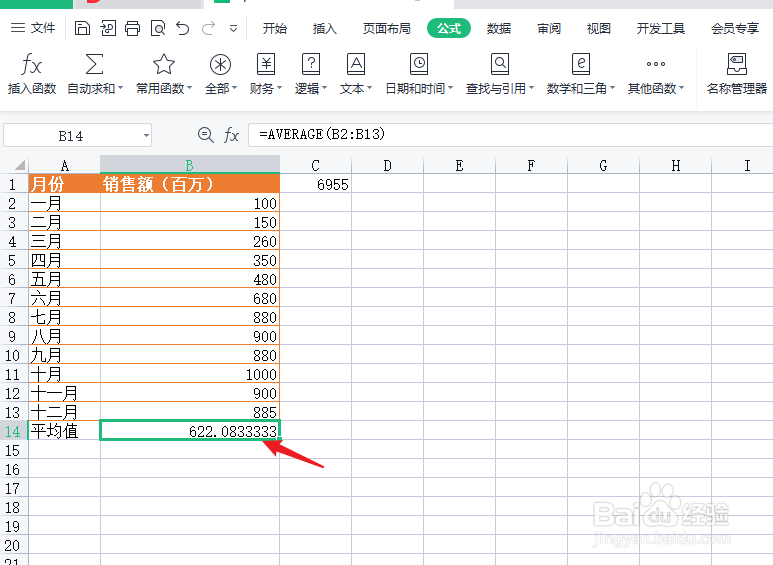Expand quick access toolbar customize arrow
Viewport: 773px width, 565px height.
(234, 29)
